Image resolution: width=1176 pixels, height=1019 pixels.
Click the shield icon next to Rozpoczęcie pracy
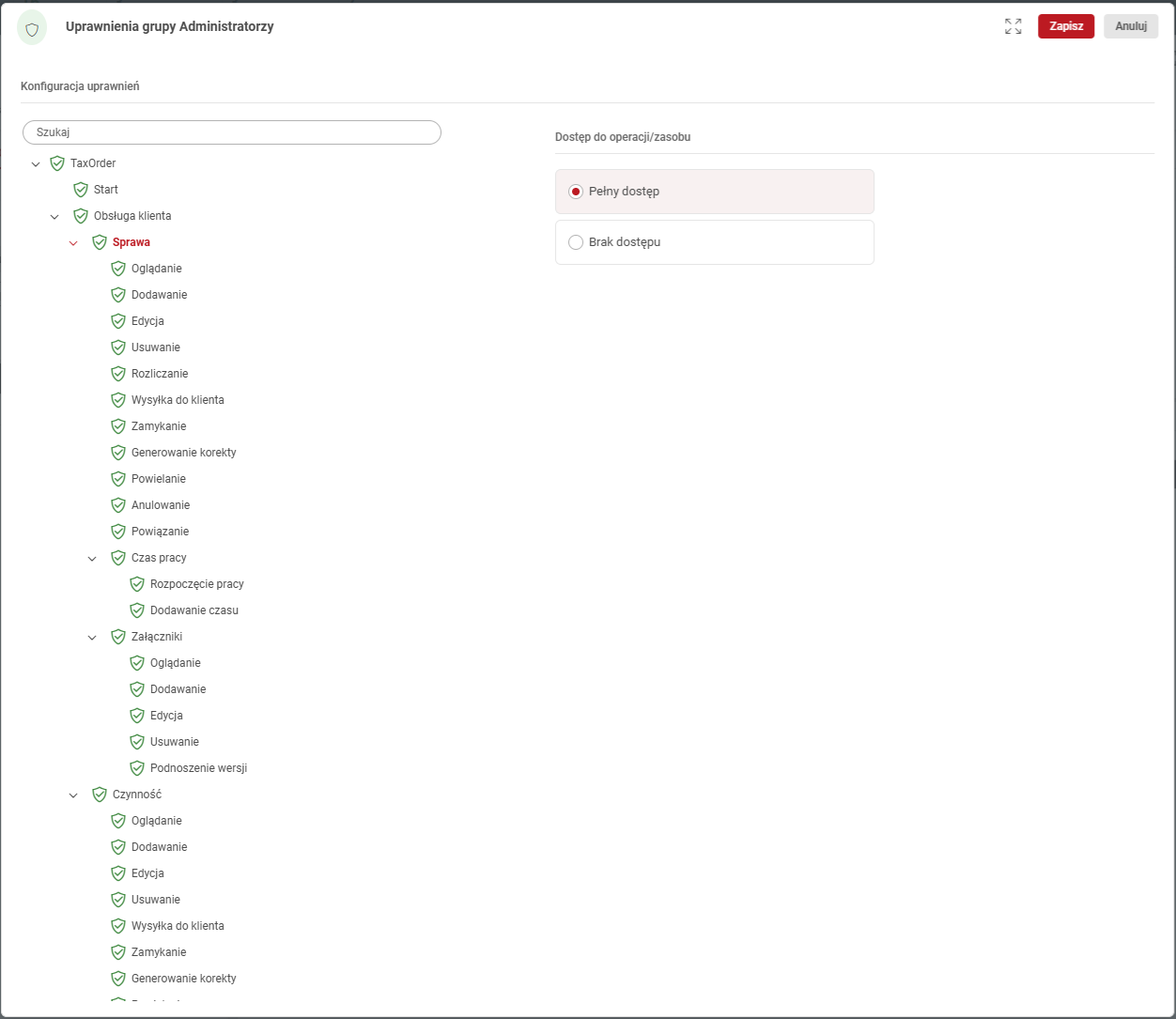click(137, 584)
